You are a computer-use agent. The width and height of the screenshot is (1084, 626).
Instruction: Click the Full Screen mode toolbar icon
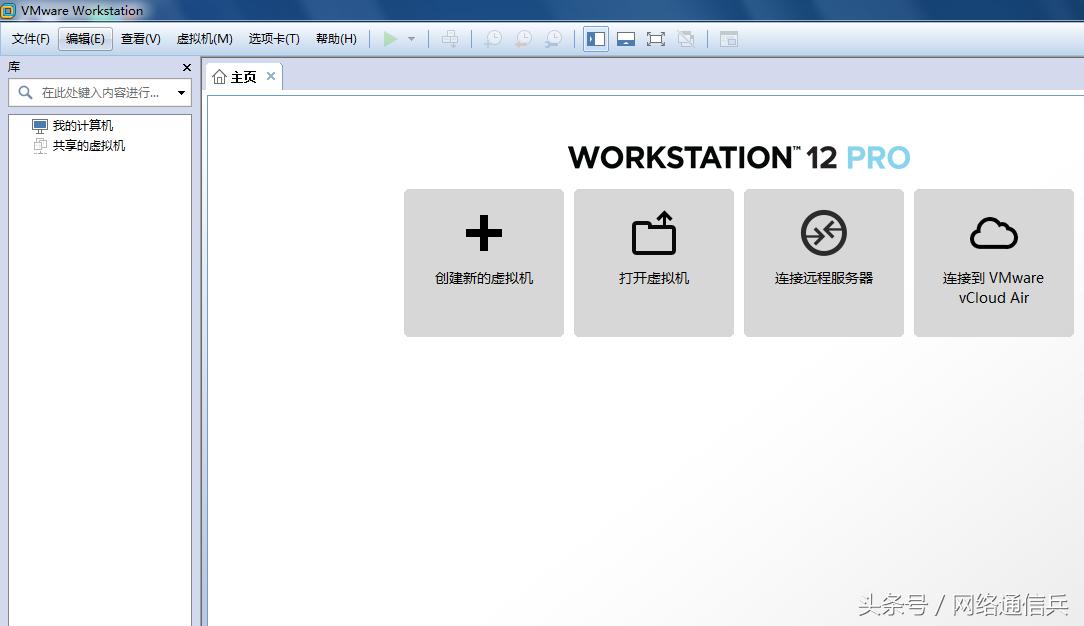(x=656, y=39)
